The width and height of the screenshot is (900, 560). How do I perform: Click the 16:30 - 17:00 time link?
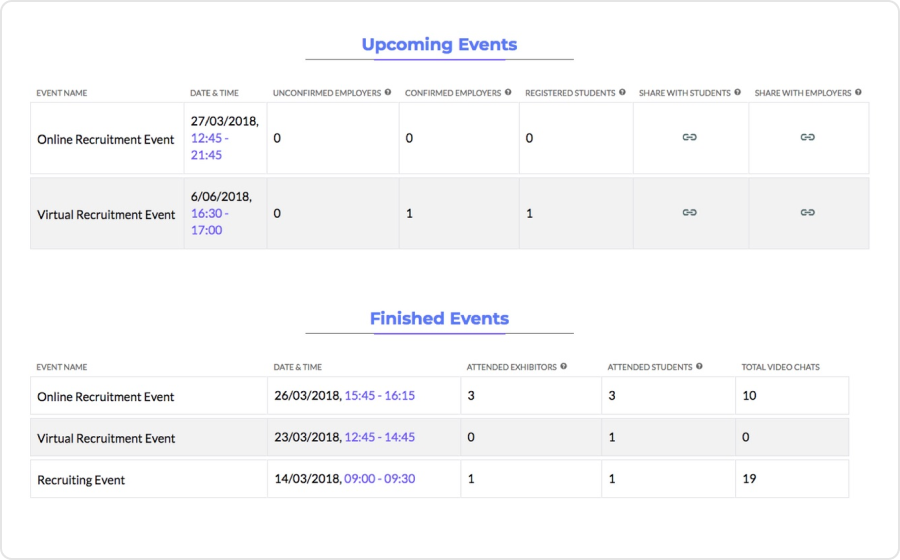(210, 221)
